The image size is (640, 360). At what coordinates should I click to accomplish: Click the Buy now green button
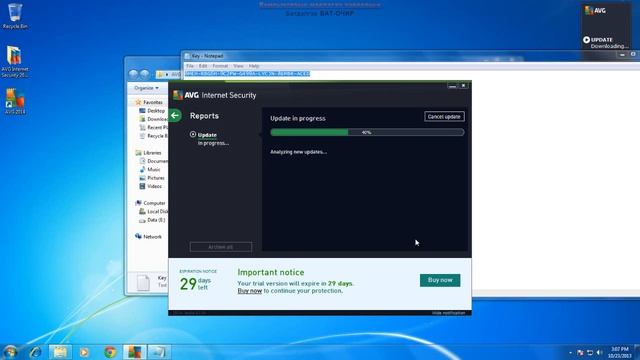440,280
